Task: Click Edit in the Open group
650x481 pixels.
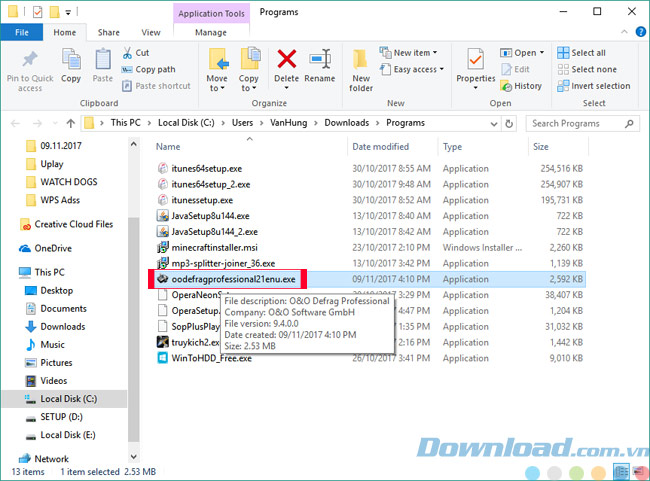Action: (x=515, y=69)
